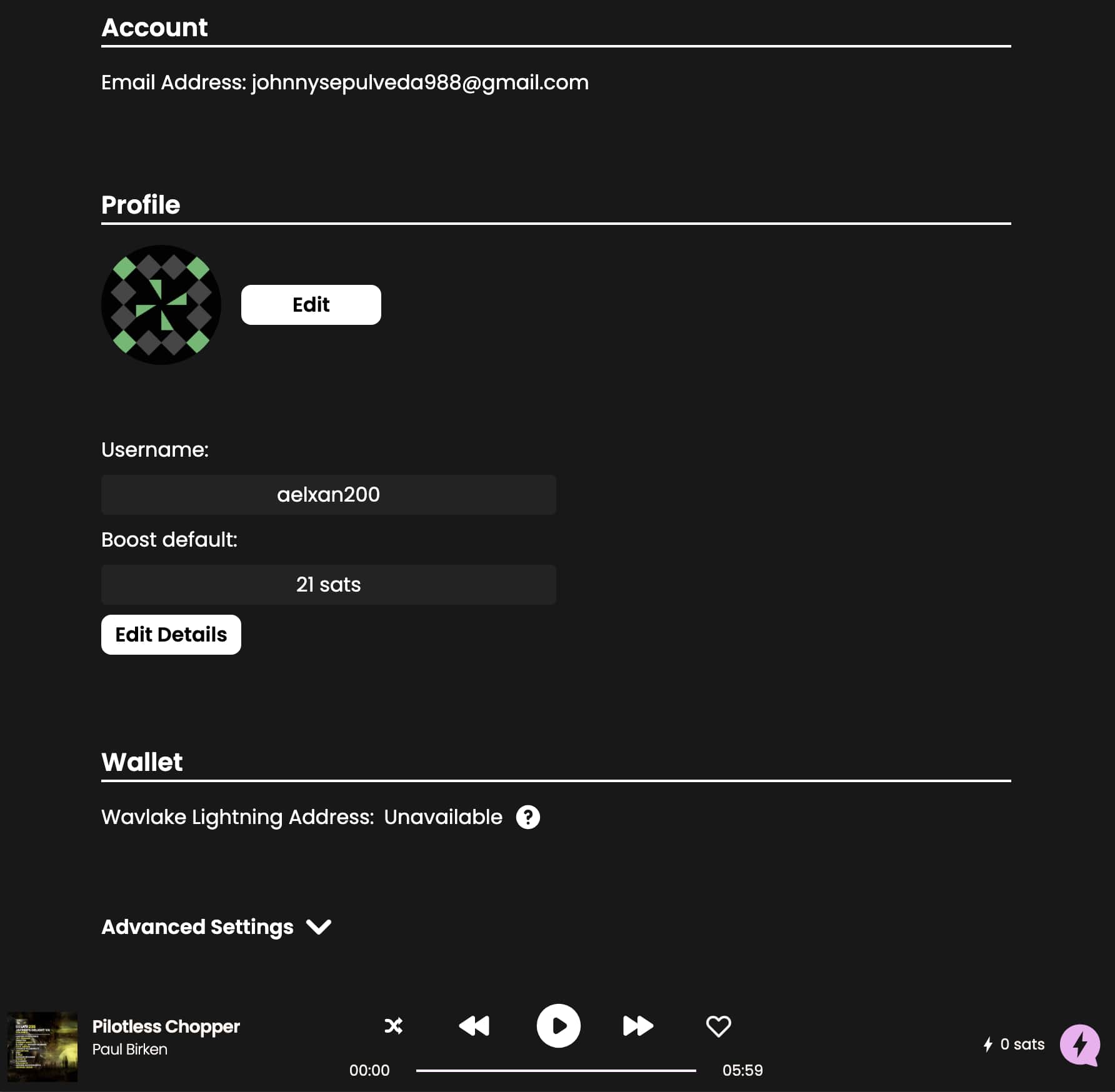
Task: Seek within the track progress bar
Action: [x=556, y=1070]
